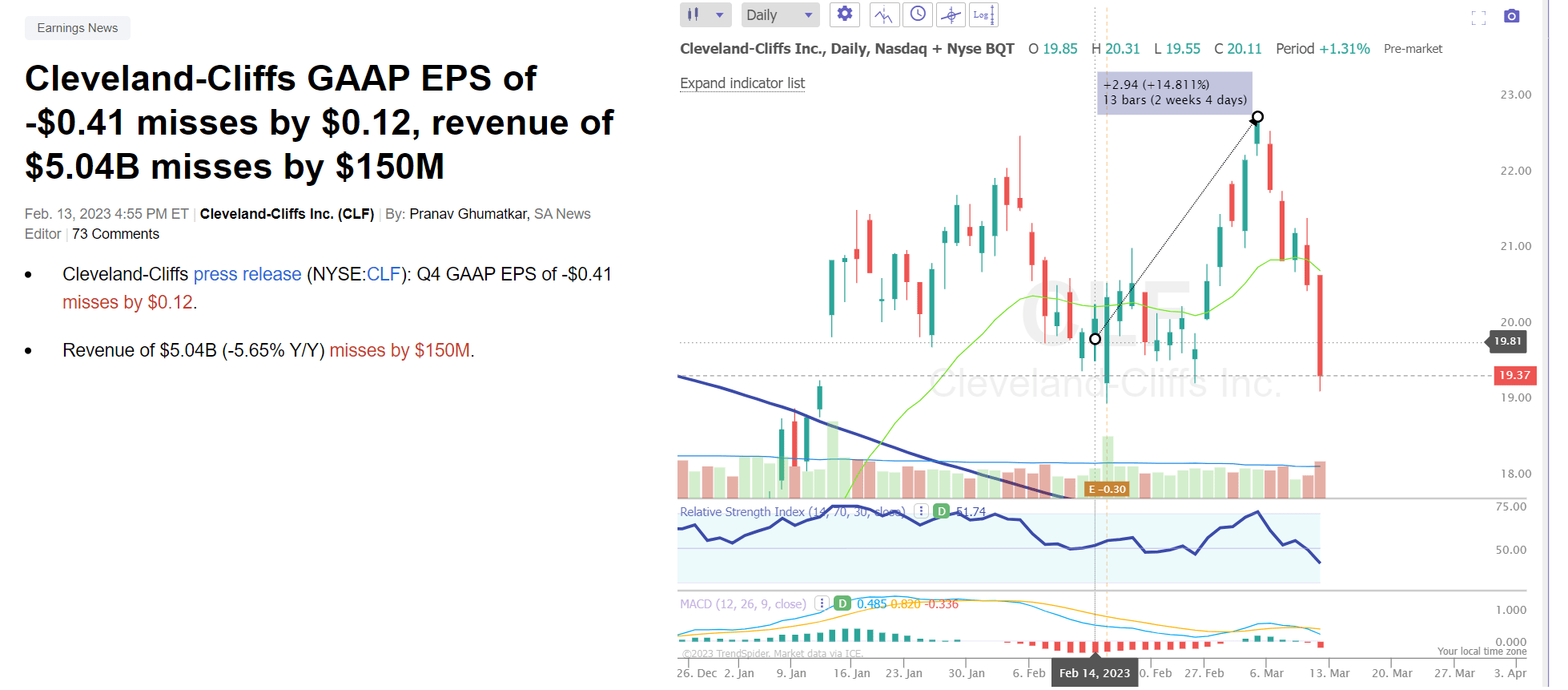
Task: Click the measurement end point at price peak
Action: (1257, 117)
